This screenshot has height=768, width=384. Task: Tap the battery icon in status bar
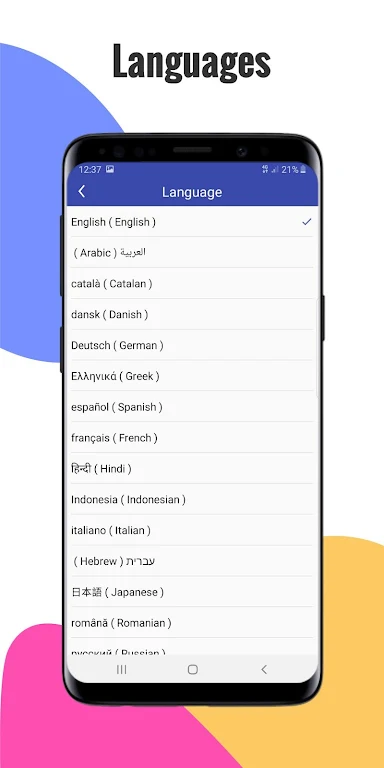[x=303, y=169]
